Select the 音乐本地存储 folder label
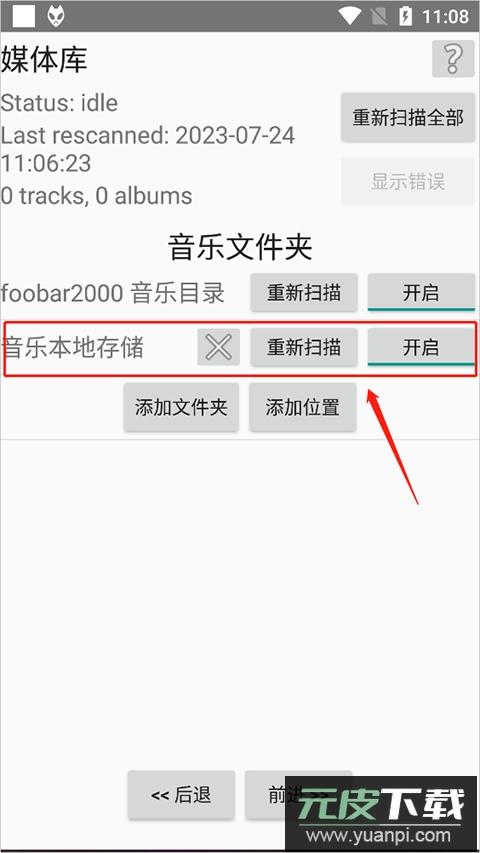 [x=72, y=348]
